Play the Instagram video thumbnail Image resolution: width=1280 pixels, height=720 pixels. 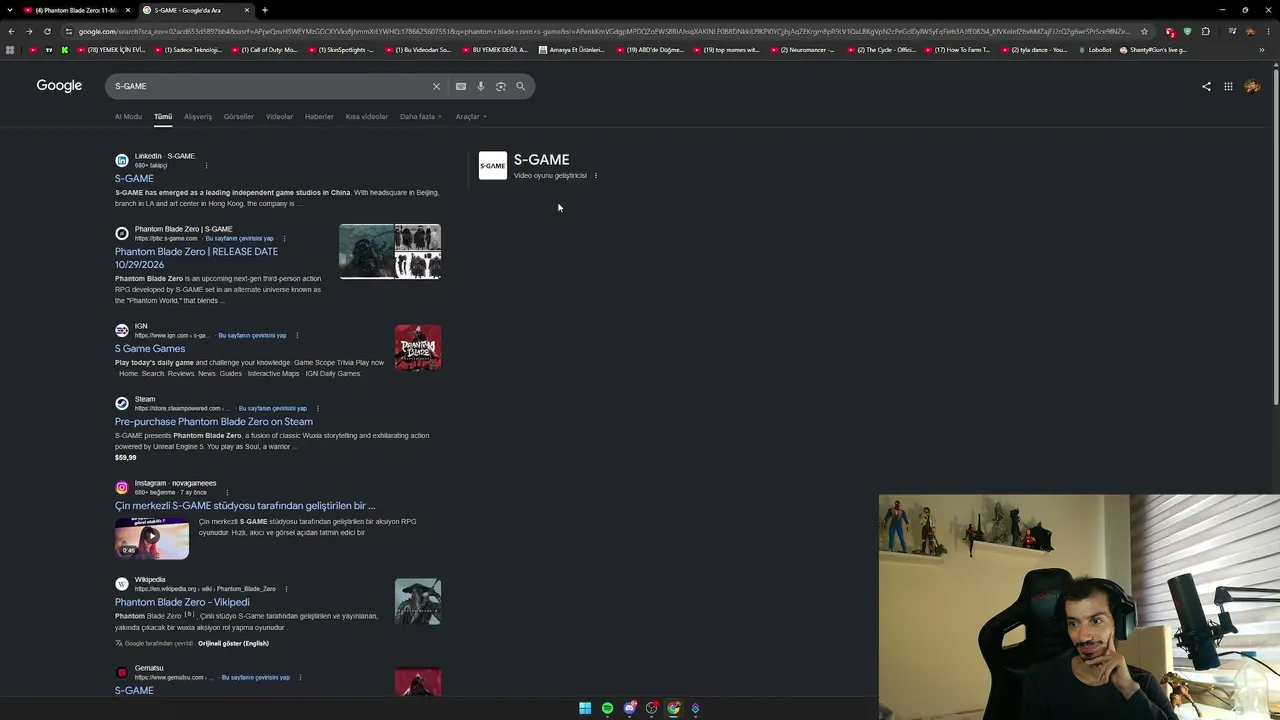pos(152,537)
